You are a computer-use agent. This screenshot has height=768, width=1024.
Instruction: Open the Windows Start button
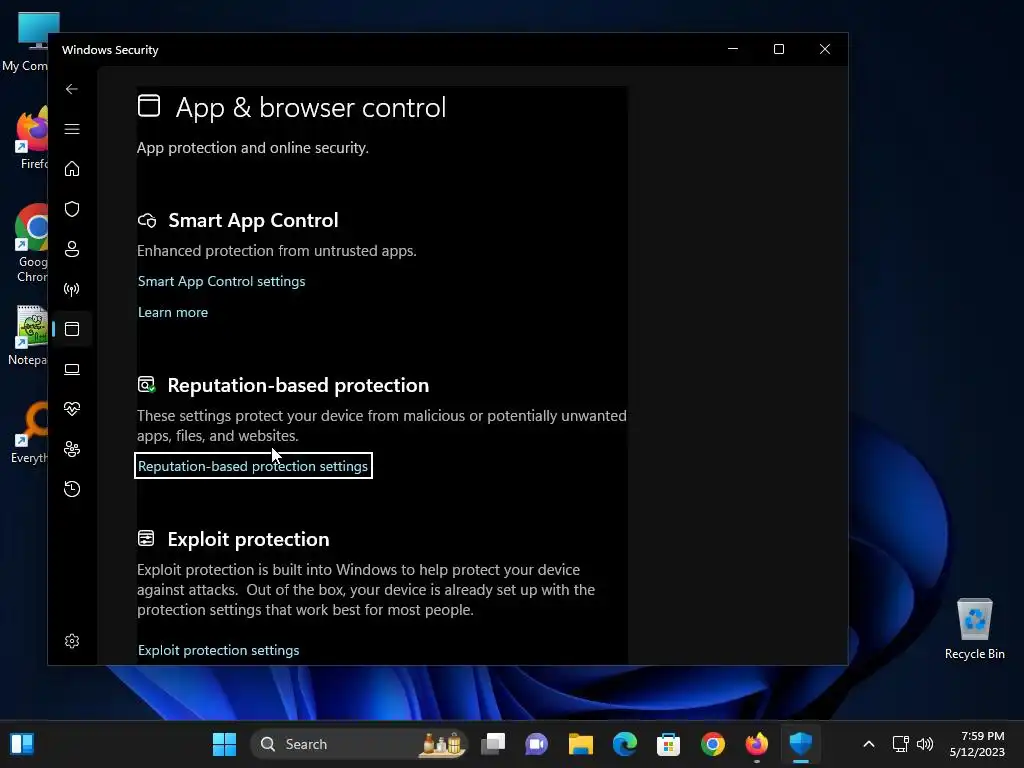click(x=225, y=744)
